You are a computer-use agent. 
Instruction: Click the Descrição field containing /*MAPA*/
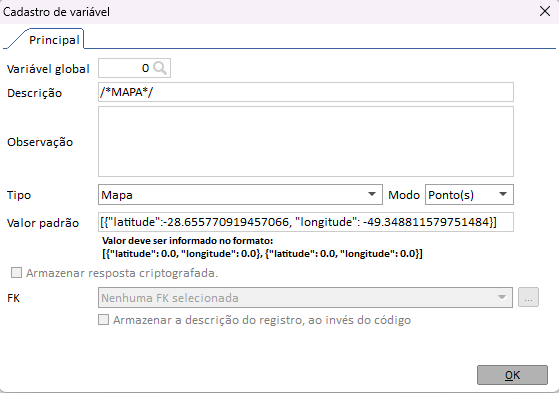(x=306, y=92)
